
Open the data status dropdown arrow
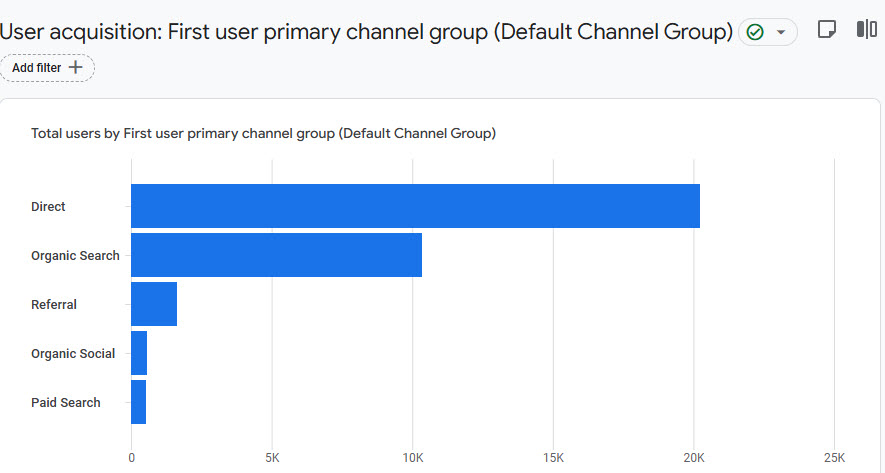(x=781, y=32)
